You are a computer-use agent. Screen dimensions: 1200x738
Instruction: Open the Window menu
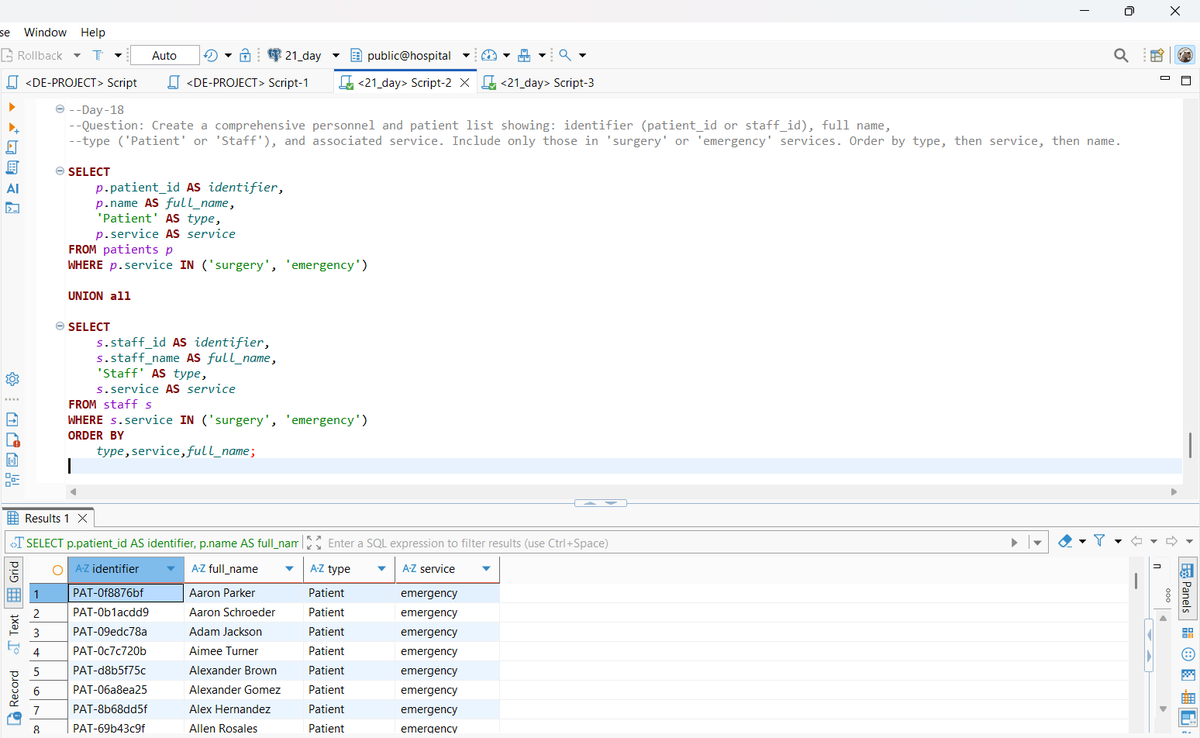[x=45, y=32]
